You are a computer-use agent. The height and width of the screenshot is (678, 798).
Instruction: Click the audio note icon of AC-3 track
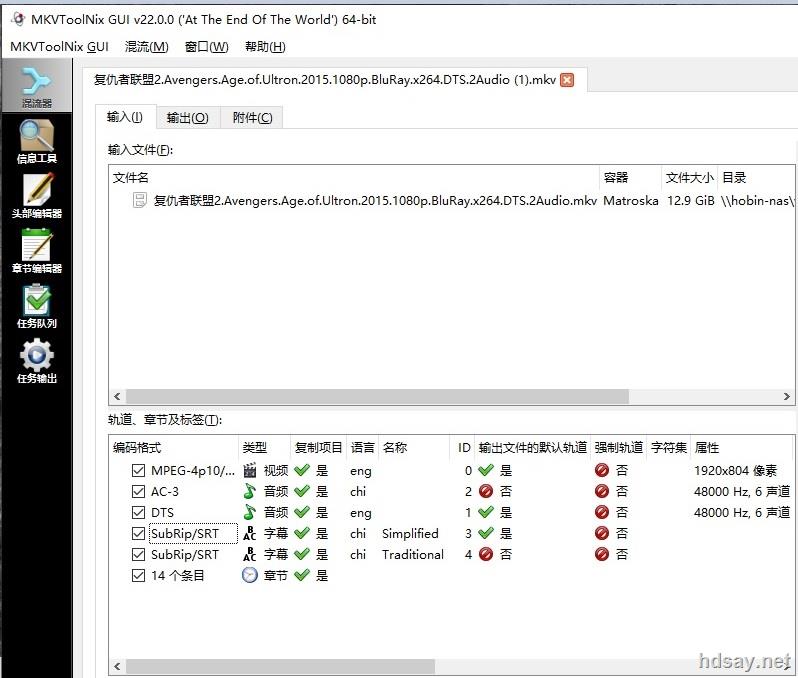pos(249,491)
